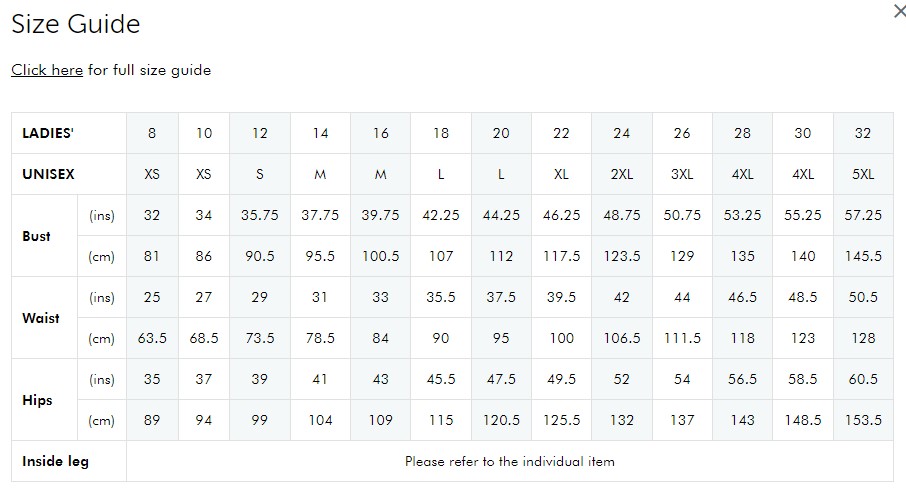Click the Inside leg row label

point(55,461)
